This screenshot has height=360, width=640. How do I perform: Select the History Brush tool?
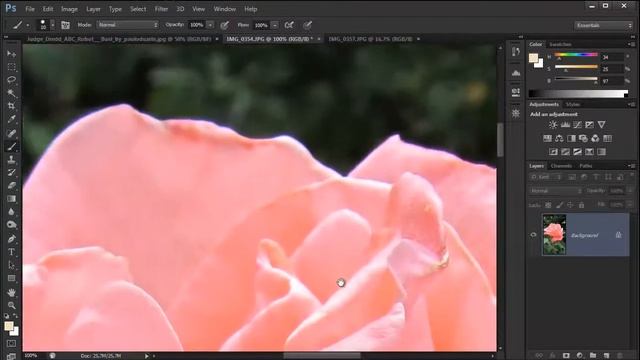pyautogui.click(x=11, y=173)
